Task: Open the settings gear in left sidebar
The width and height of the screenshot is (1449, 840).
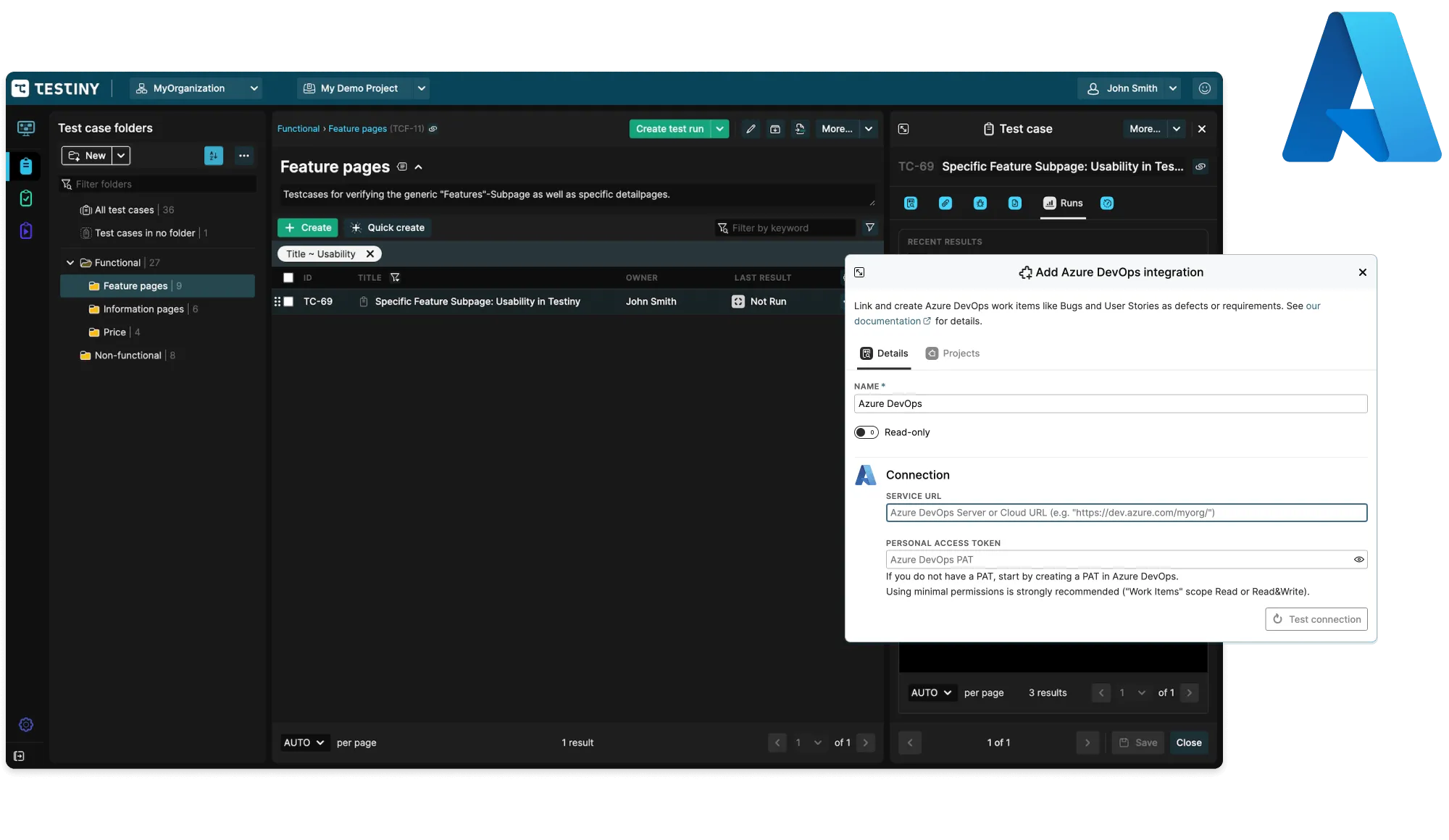Action: pyautogui.click(x=26, y=725)
